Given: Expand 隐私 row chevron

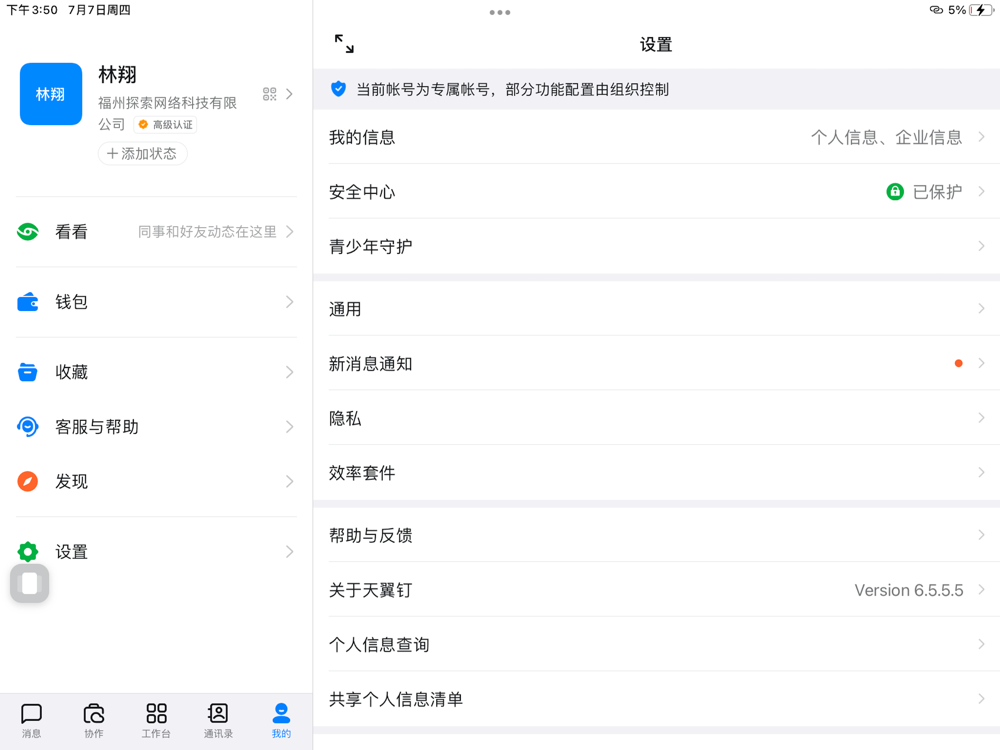Looking at the screenshot, I should 982,418.
